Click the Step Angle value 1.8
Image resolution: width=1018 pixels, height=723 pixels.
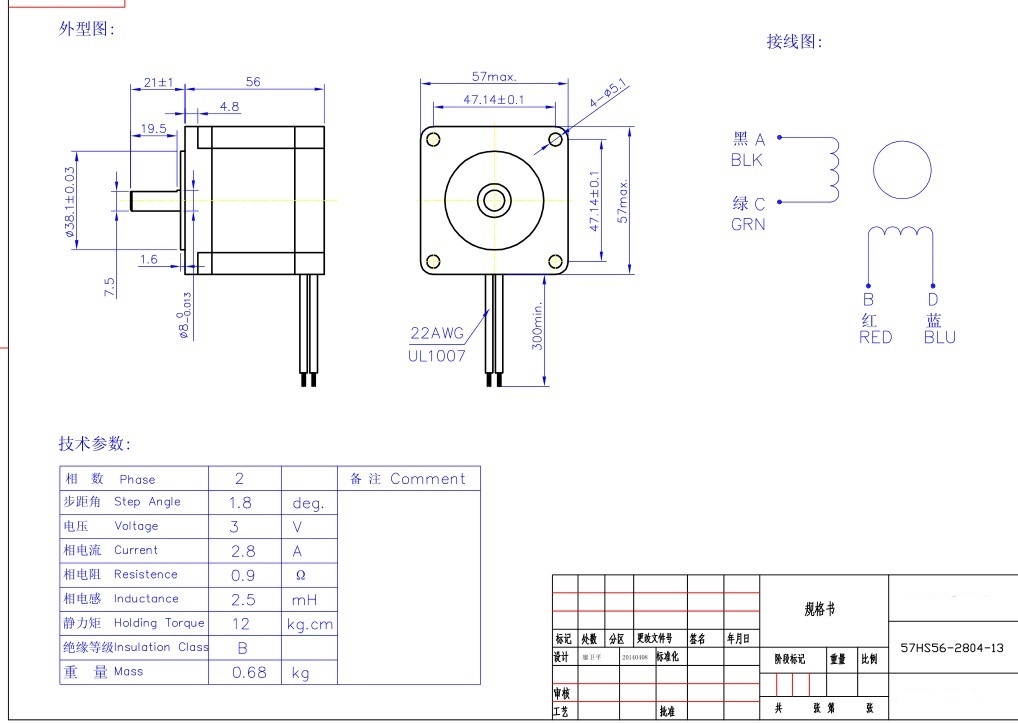240,503
